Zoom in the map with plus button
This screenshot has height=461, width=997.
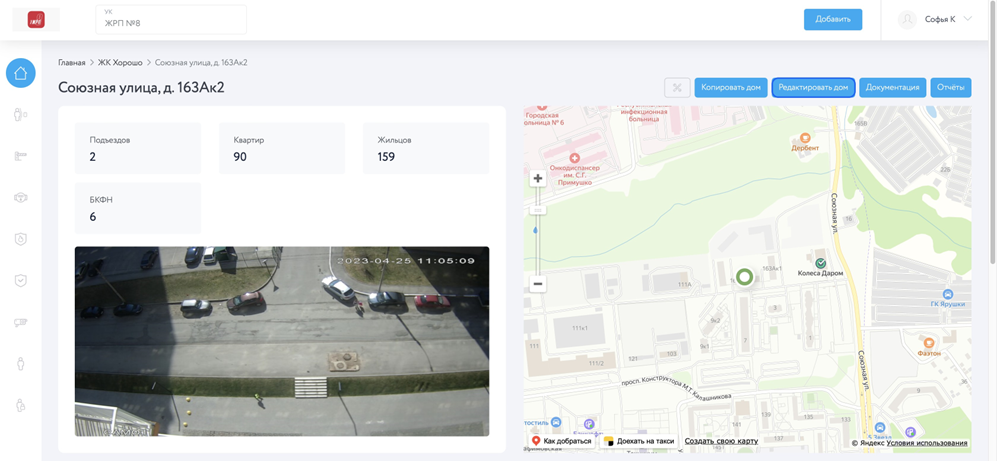(537, 178)
